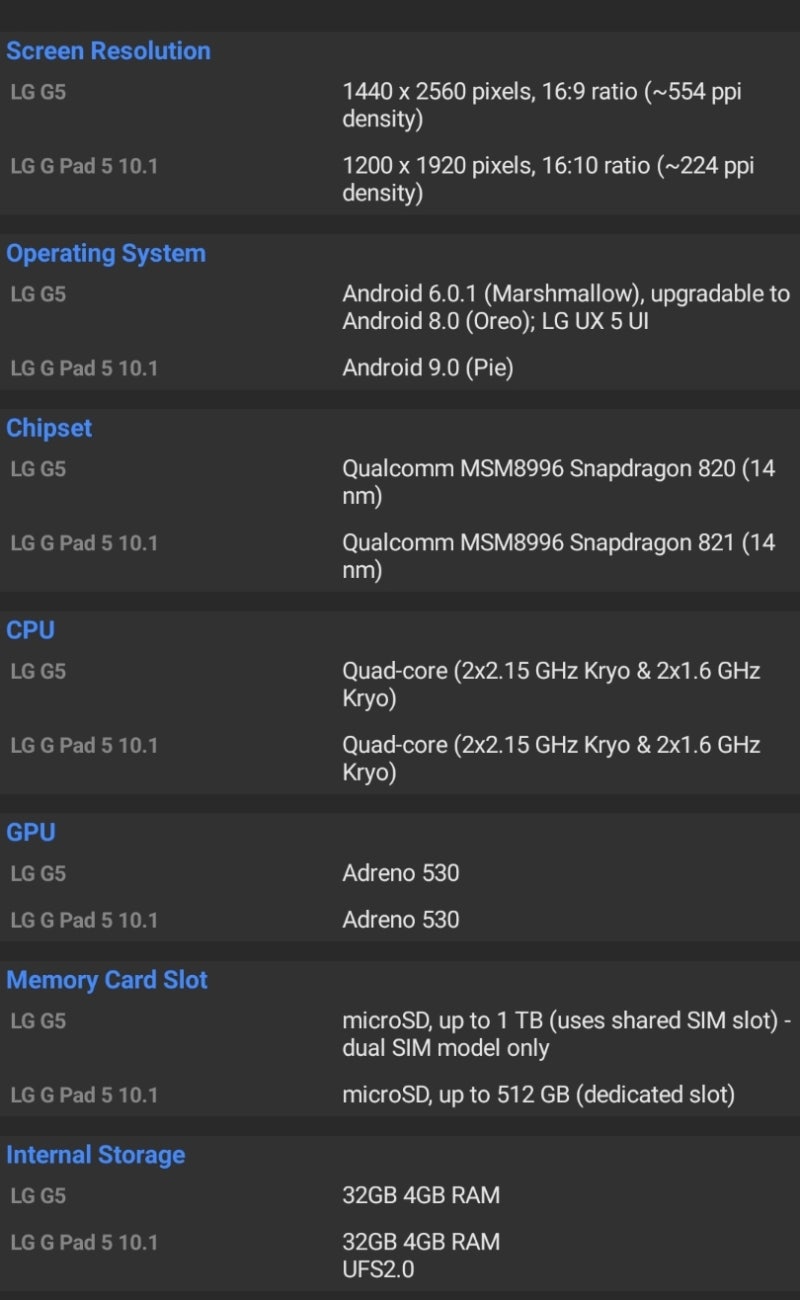This screenshot has height=1300, width=800.
Task: Select LG G5 label under GPU
Action: pyautogui.click(x=38, y=873)
